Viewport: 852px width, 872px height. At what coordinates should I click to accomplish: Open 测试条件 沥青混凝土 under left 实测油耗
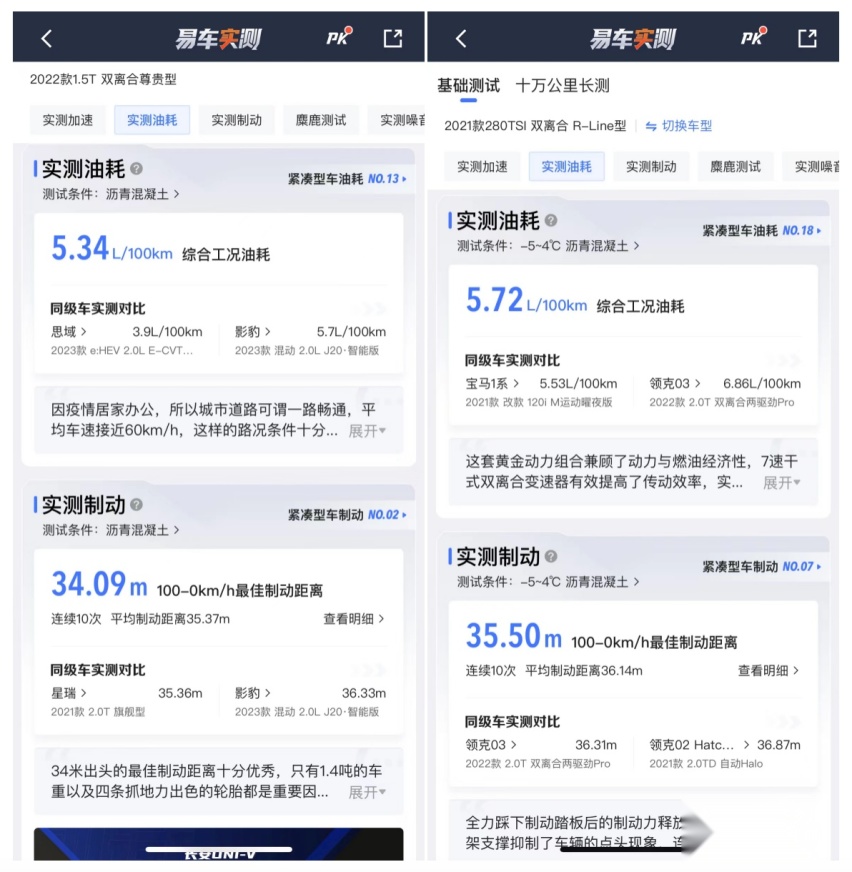click(x=111, y=194)
